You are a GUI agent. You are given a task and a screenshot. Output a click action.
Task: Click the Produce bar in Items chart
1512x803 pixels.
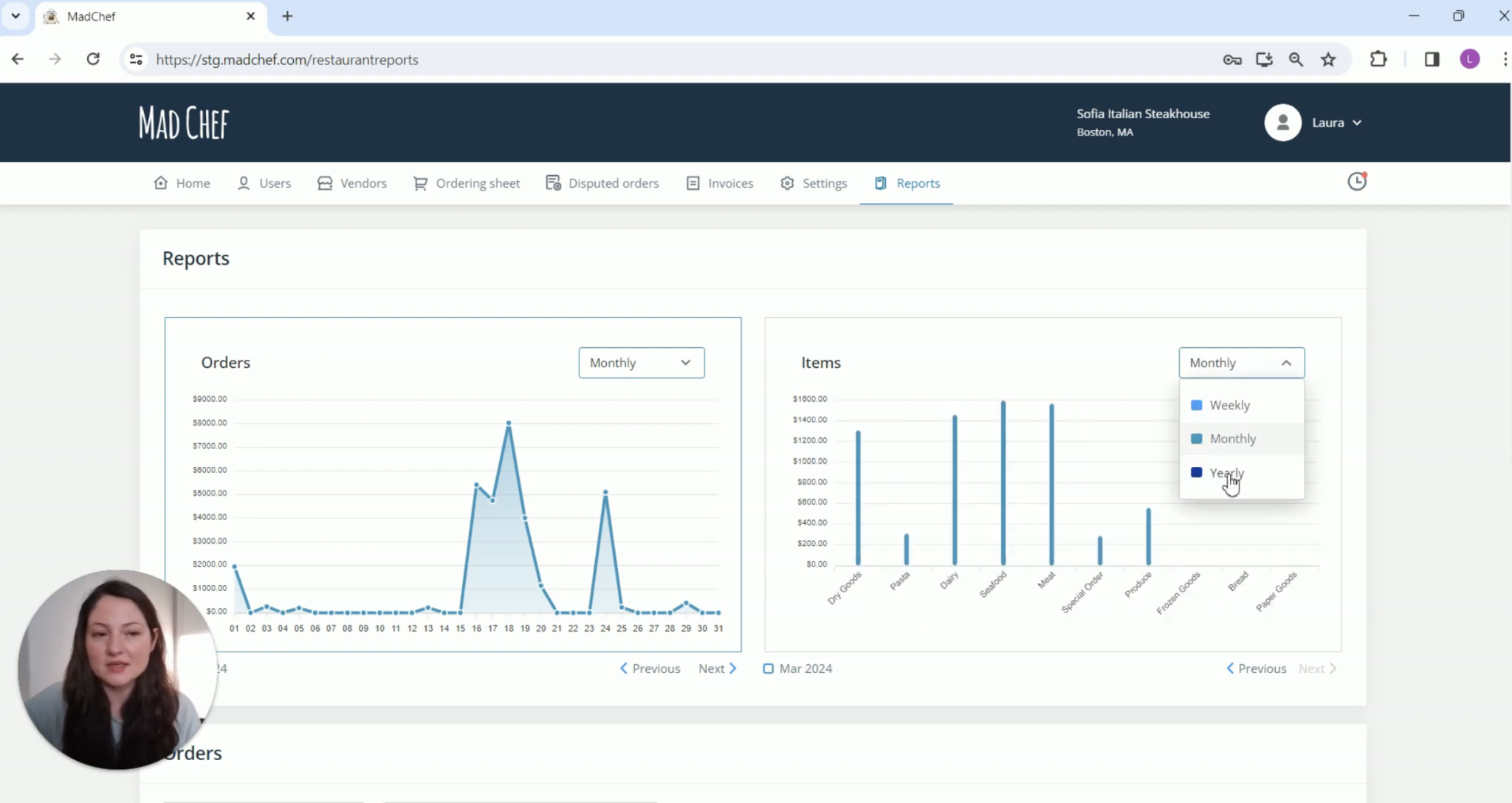click(1148, 537)
